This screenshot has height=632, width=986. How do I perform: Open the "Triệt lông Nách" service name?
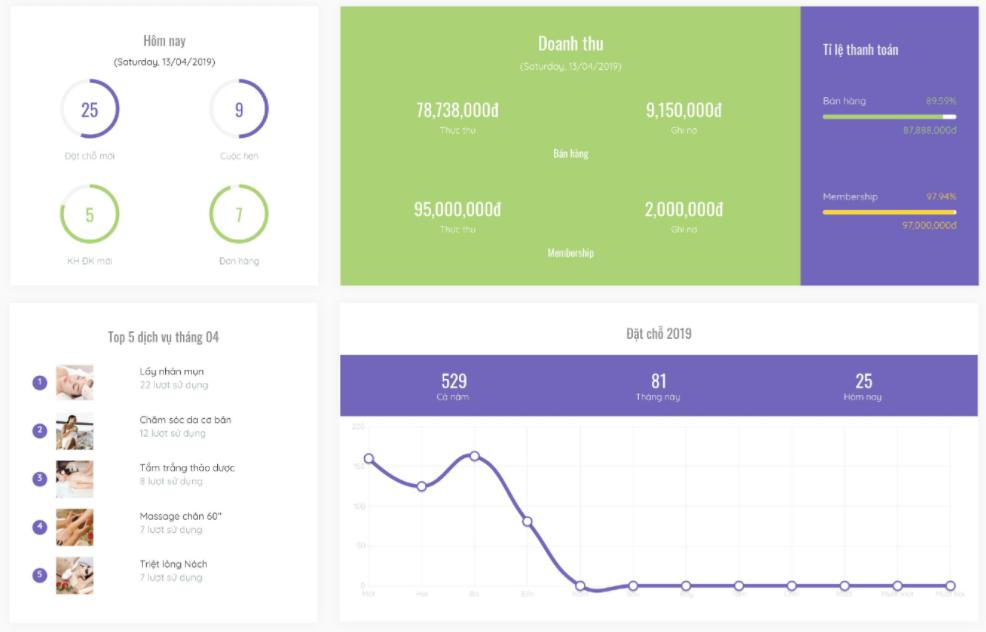point(174,564)
